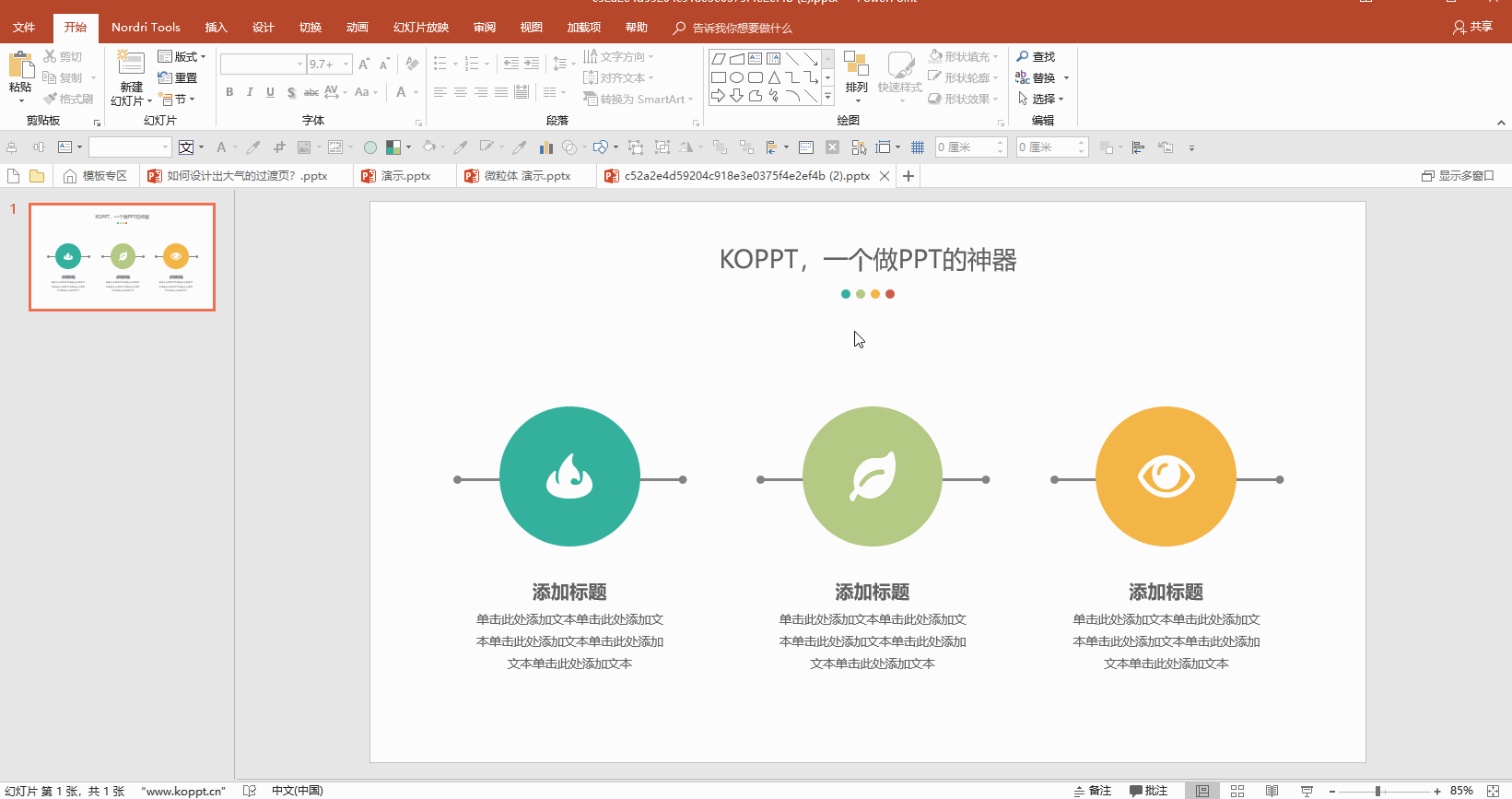Toggle Align Left paragraph alignment

(x=440, y=92)
